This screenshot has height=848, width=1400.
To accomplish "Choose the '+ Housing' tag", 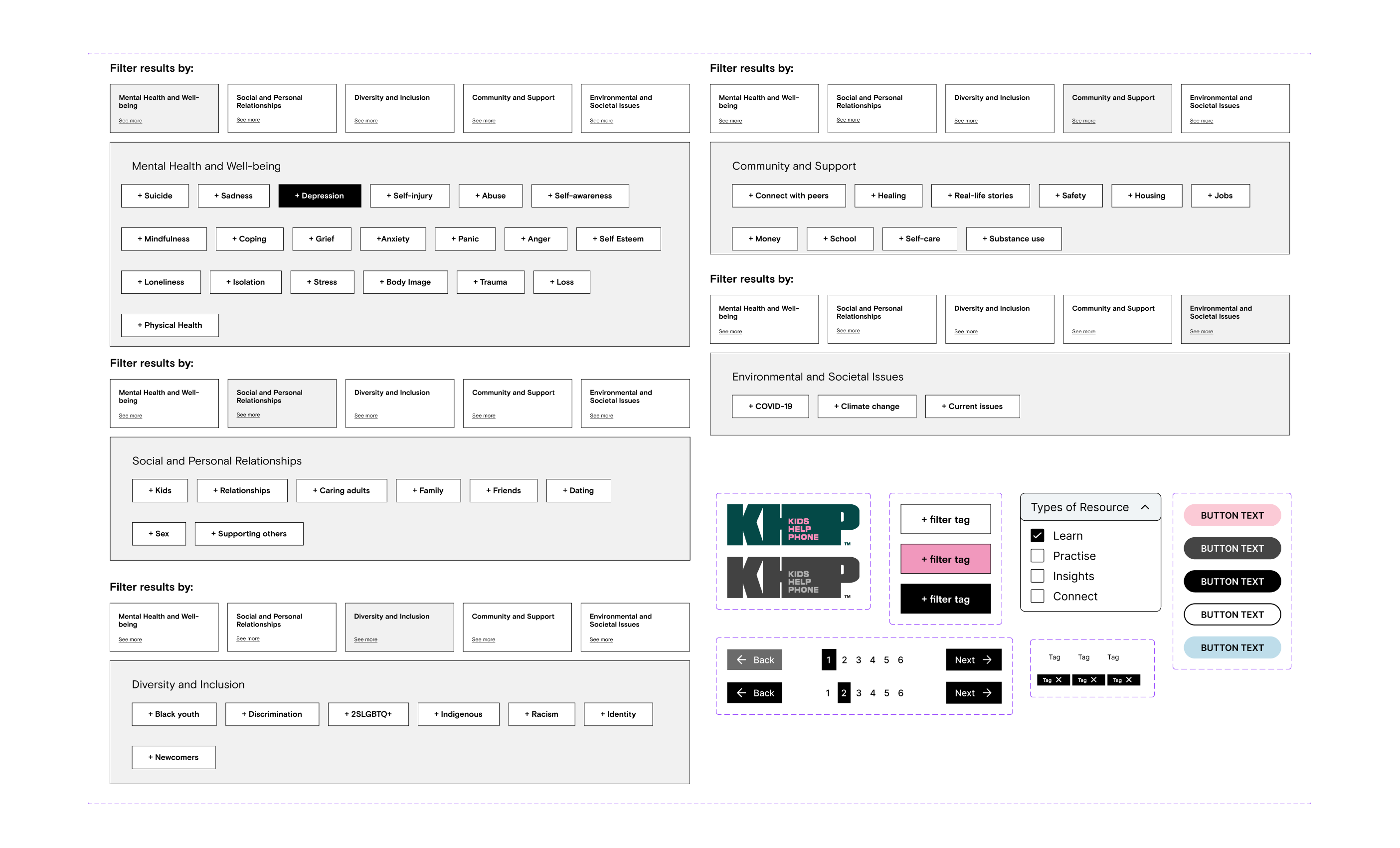I will coord(1147,196).
